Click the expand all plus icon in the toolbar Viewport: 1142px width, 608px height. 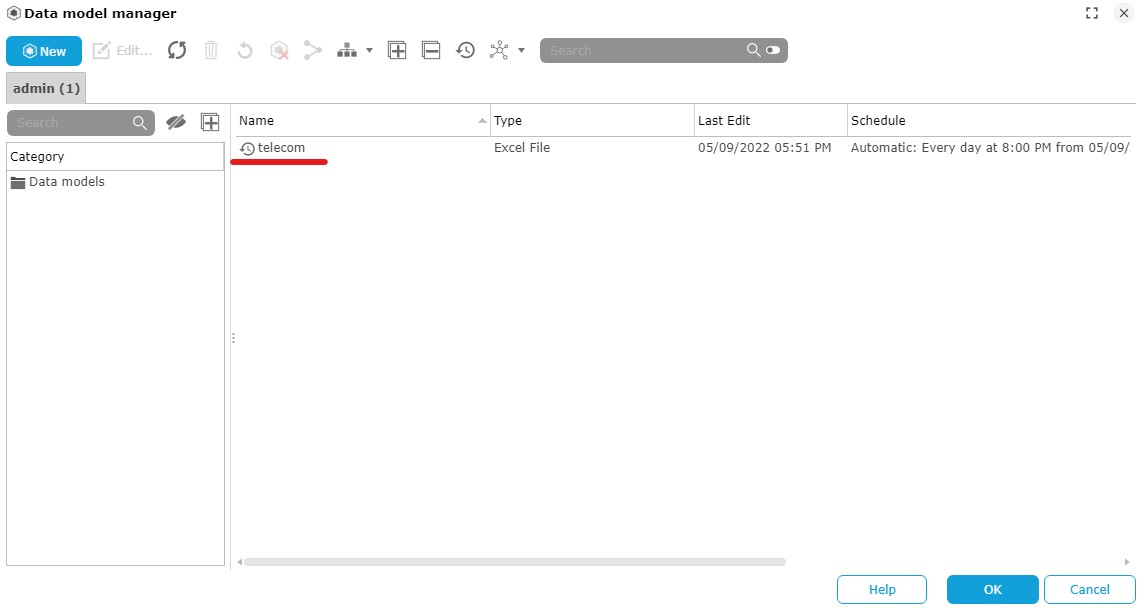[397, 50]
